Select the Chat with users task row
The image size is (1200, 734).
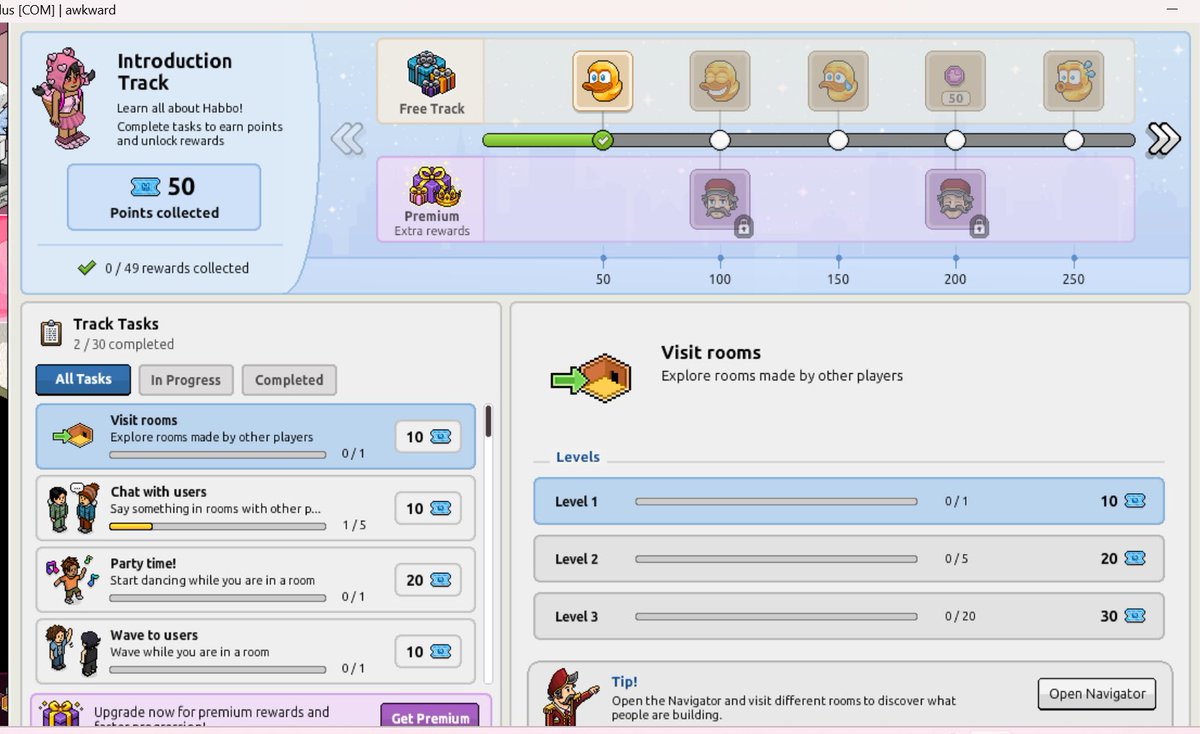[256, 508]
